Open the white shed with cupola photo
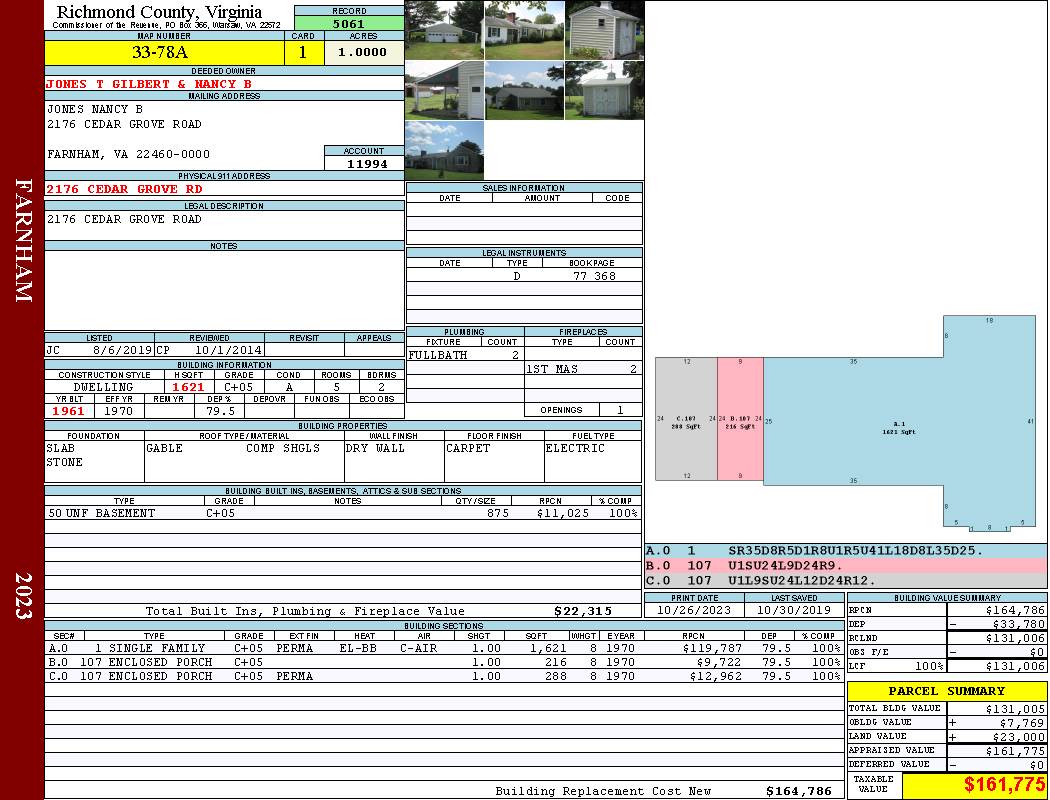The image size is (1050, 800). (x=605, y=90)
